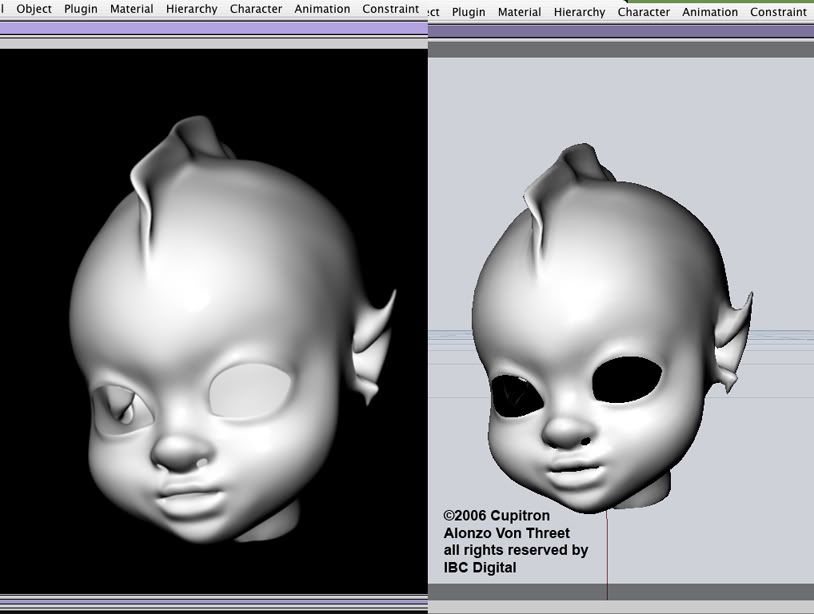Click the IBC Digital text in the viewport
814x614 pixels.
click(x=480, y=568)
